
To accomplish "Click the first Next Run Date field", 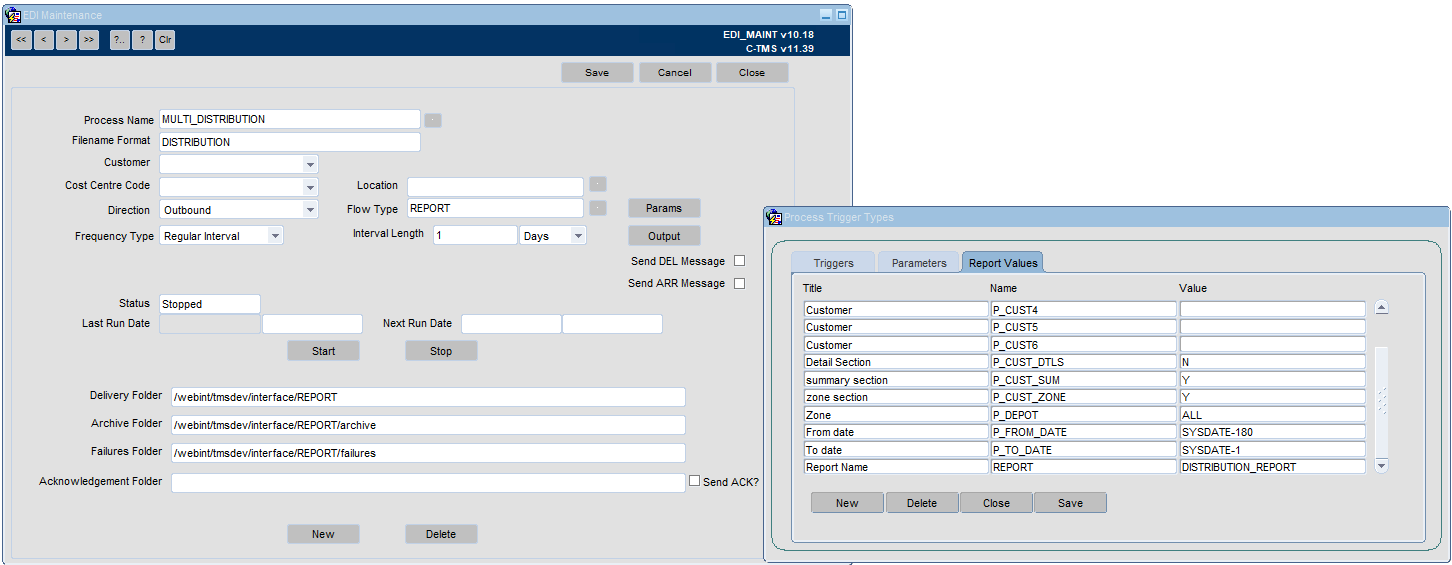I will tap(511, 324).
